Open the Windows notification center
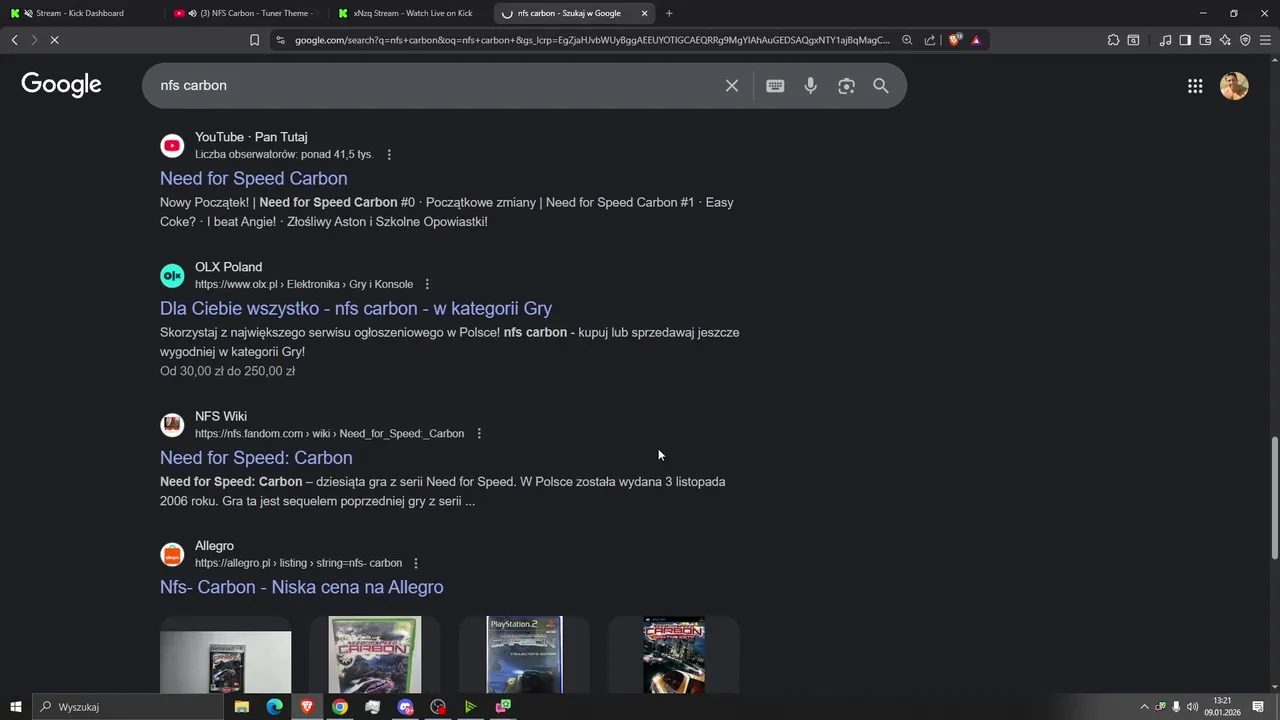 pyautogui.click(x=1259, y=707)
